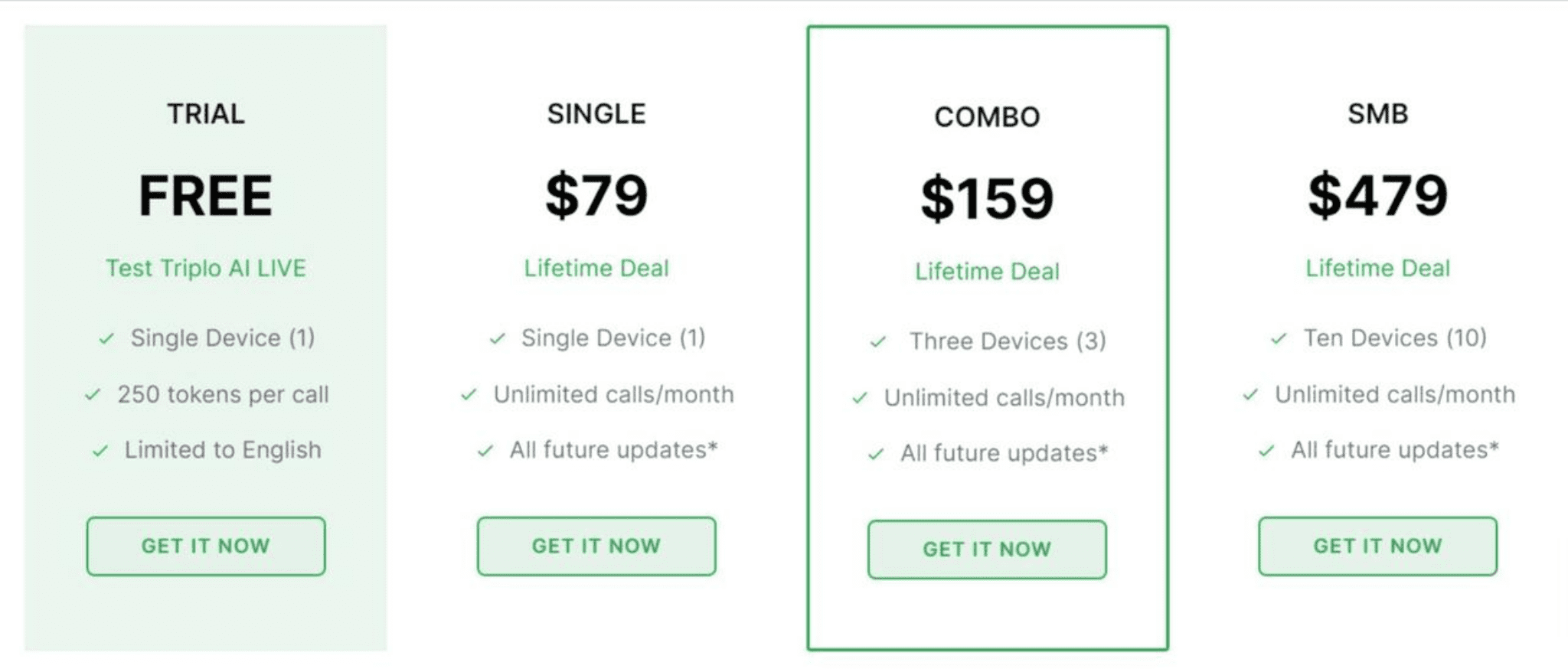Click GET IT NOW under the $159 Combo plan
Viewport: 1568px width, 672px height.
tap(987, 549)
